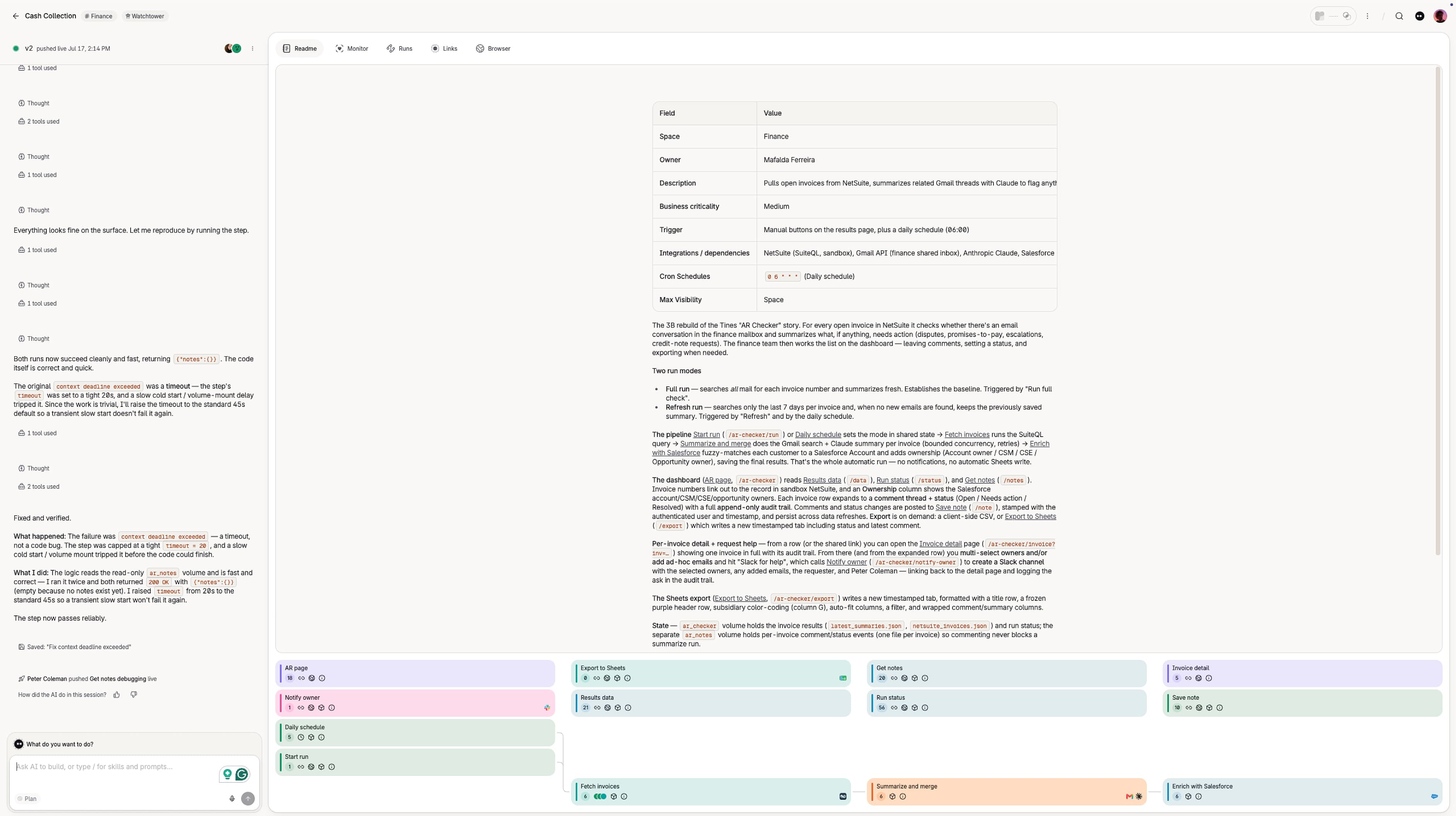Follow the 'Notify owner' link in the readme
1456x816 pixels.
point(846,562)
